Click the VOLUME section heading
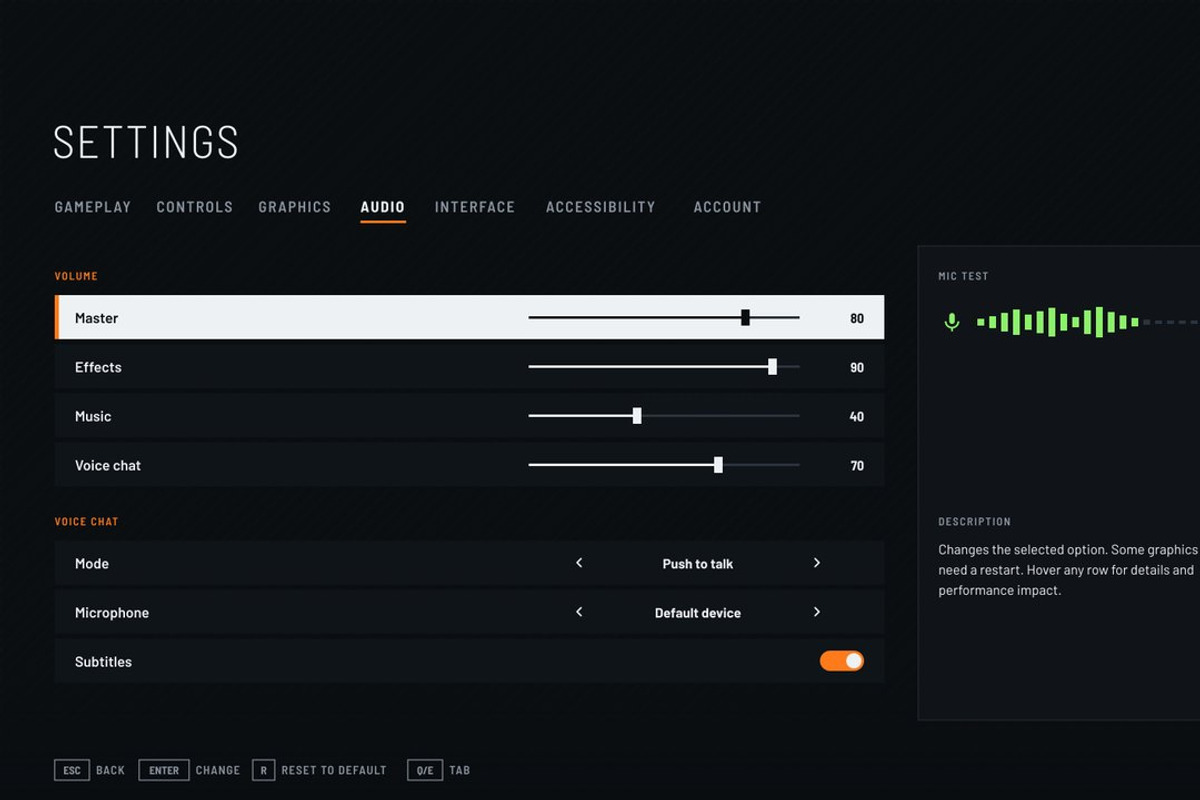 tap(76, 276)
